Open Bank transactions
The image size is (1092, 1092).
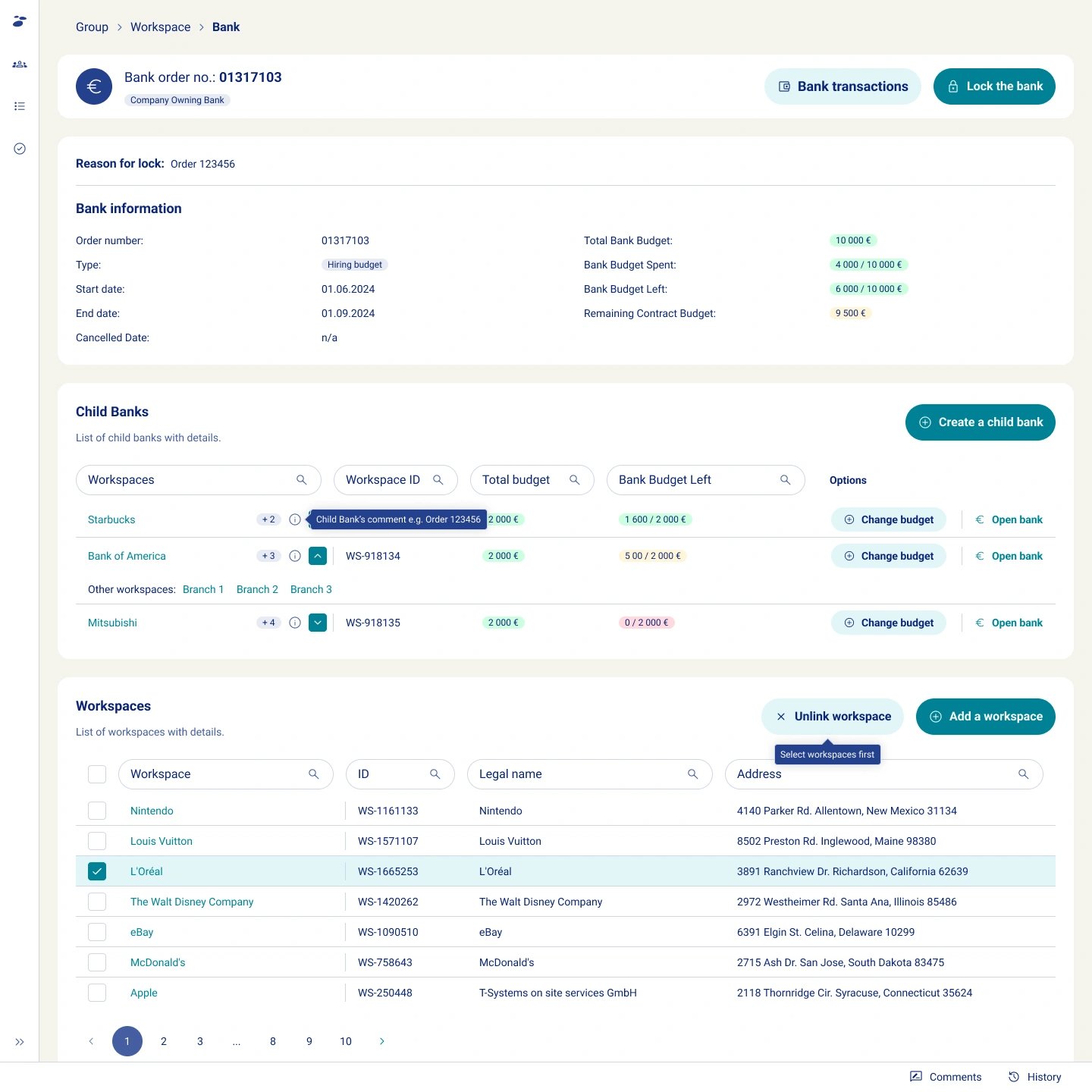(x=842, y=86)
